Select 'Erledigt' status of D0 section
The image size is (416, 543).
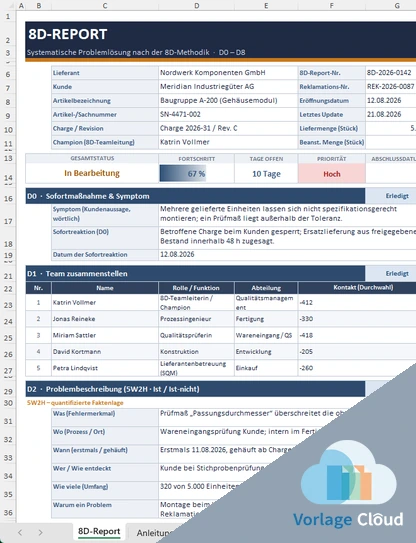pyautogui.click(x=391, y=196)
